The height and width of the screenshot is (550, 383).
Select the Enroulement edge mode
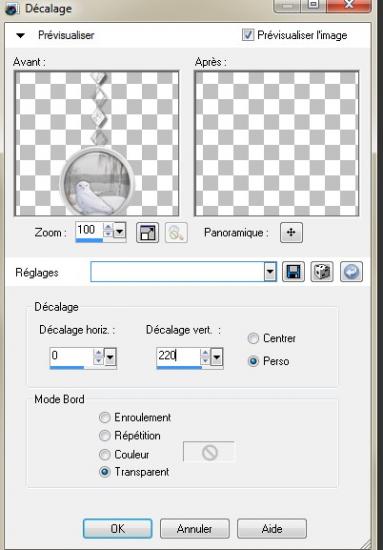pyautogui.click(x=105, y=418)
